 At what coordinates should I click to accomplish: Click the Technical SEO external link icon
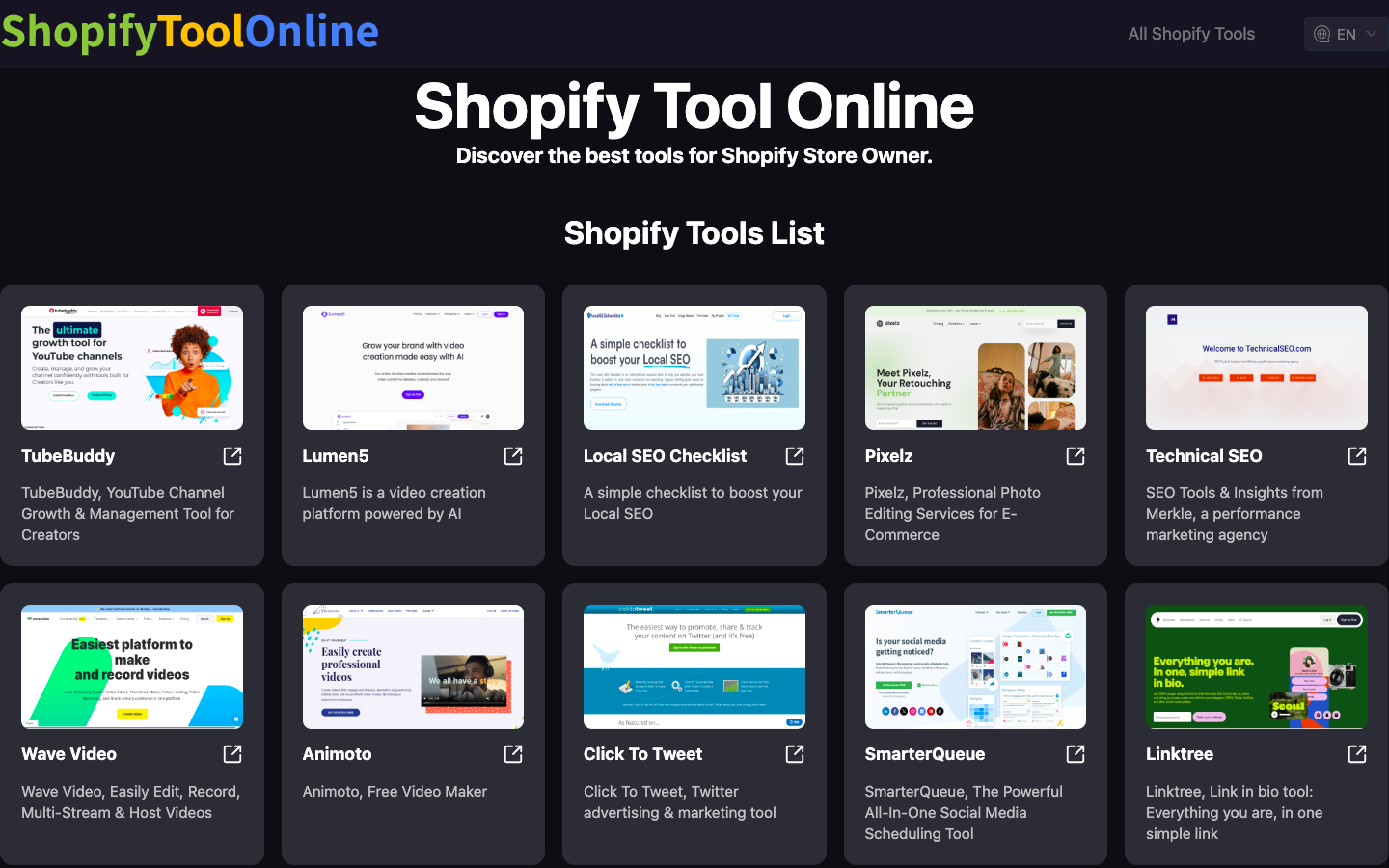(x=1357, y=456)
